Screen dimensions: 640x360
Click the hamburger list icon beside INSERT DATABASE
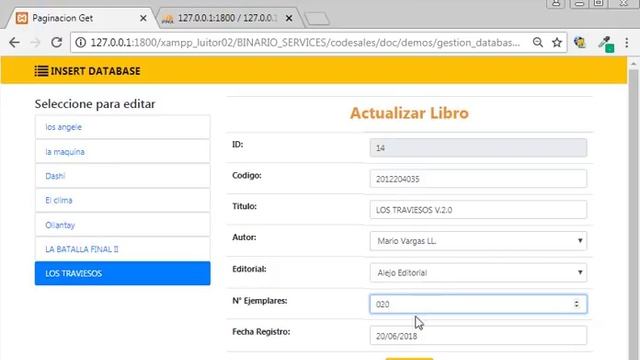click(41, 71)
